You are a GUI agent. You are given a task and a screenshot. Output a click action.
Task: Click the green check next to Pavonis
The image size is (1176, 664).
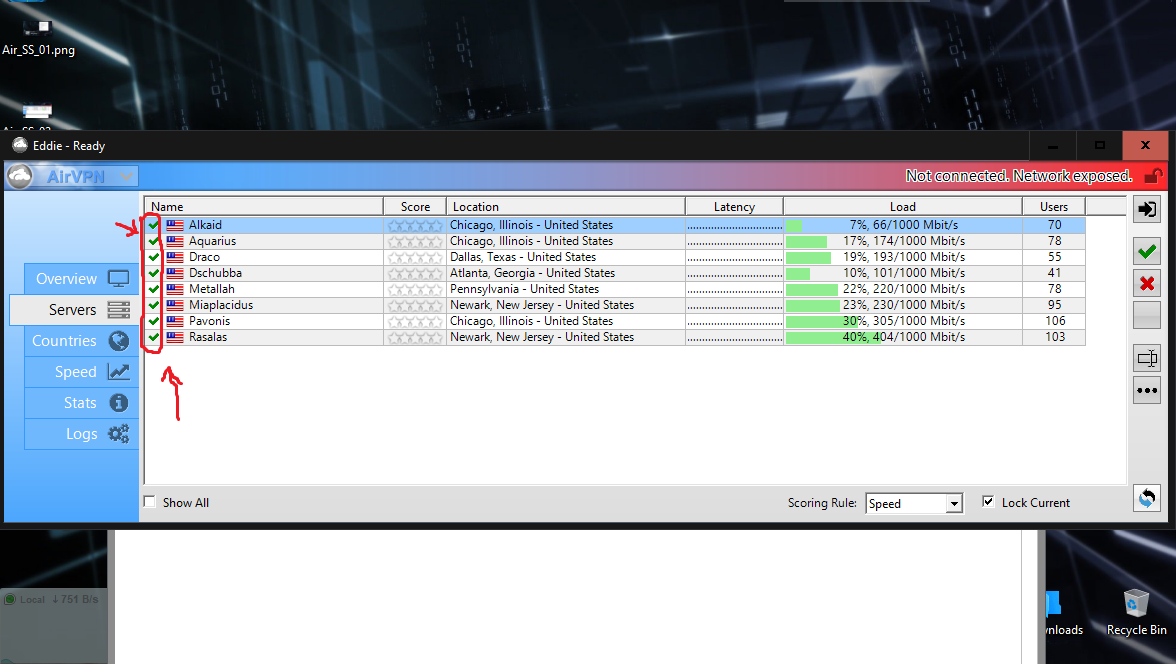(154, 321)
